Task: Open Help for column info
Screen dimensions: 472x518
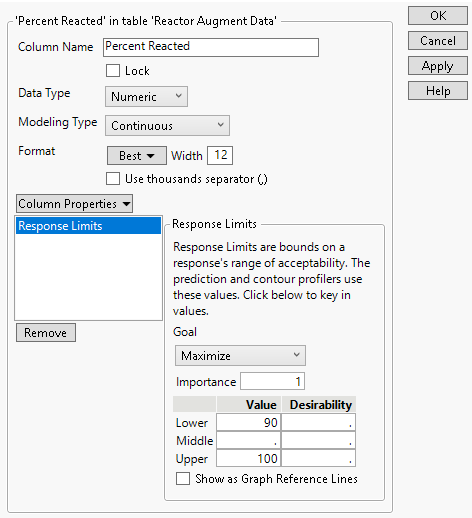Action: click(x=438, y=91)
